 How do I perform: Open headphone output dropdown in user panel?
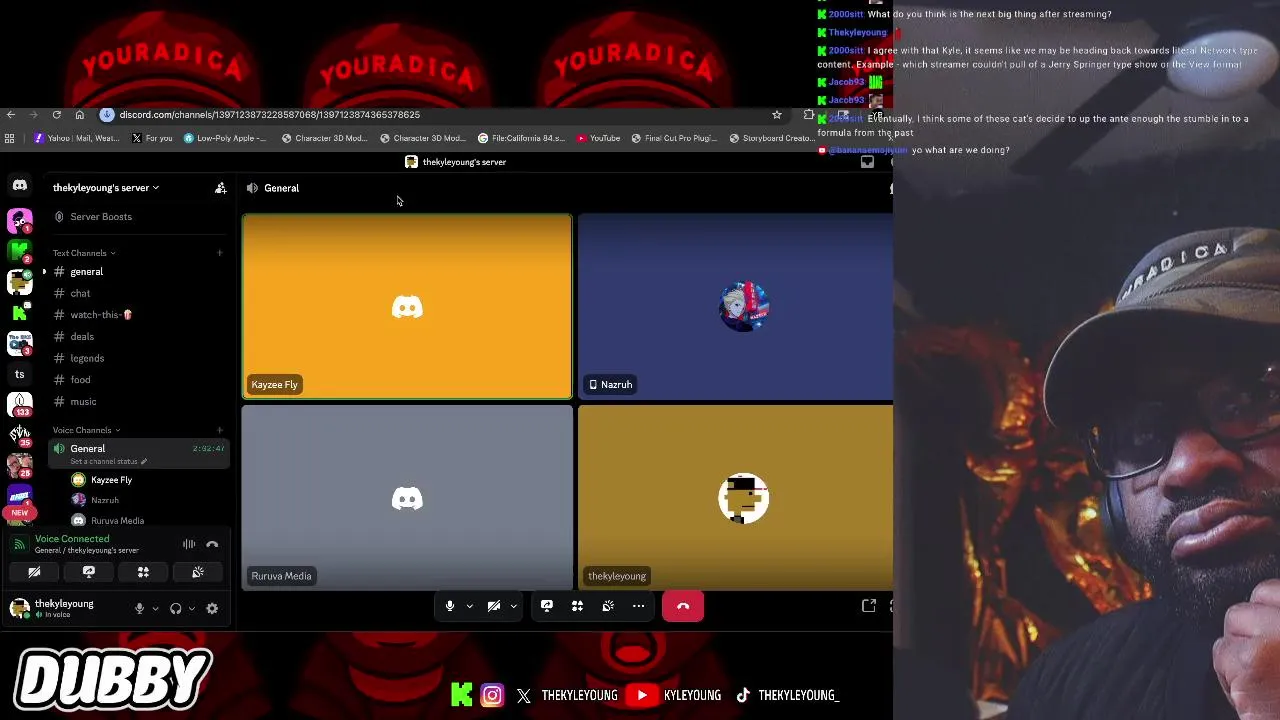point(192,608)
